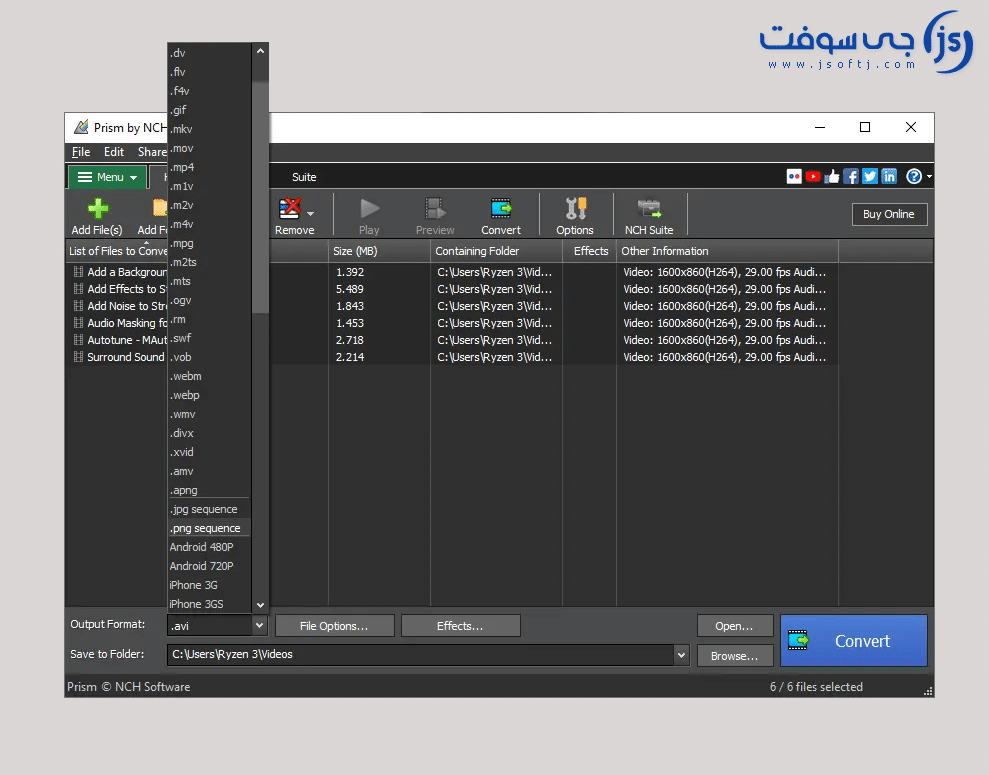Screen dimensions: 989x775
Task: Open the File menu
Action: point(81,152)
